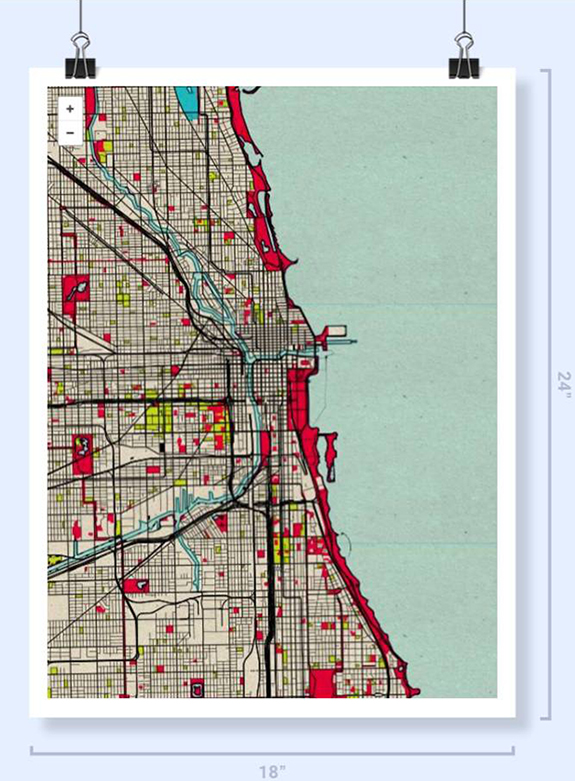Click the red park with pond near left edge
This screenshot has width=575, height=781.
point(76,295)
